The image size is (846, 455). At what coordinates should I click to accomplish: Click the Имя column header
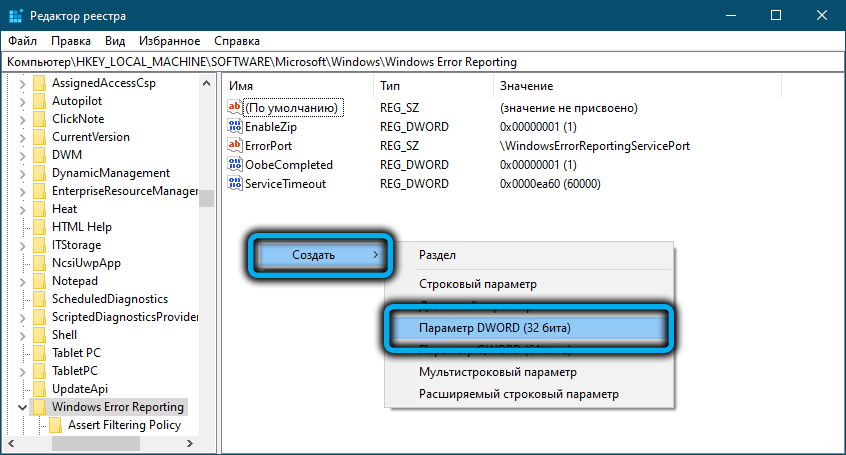240,86
